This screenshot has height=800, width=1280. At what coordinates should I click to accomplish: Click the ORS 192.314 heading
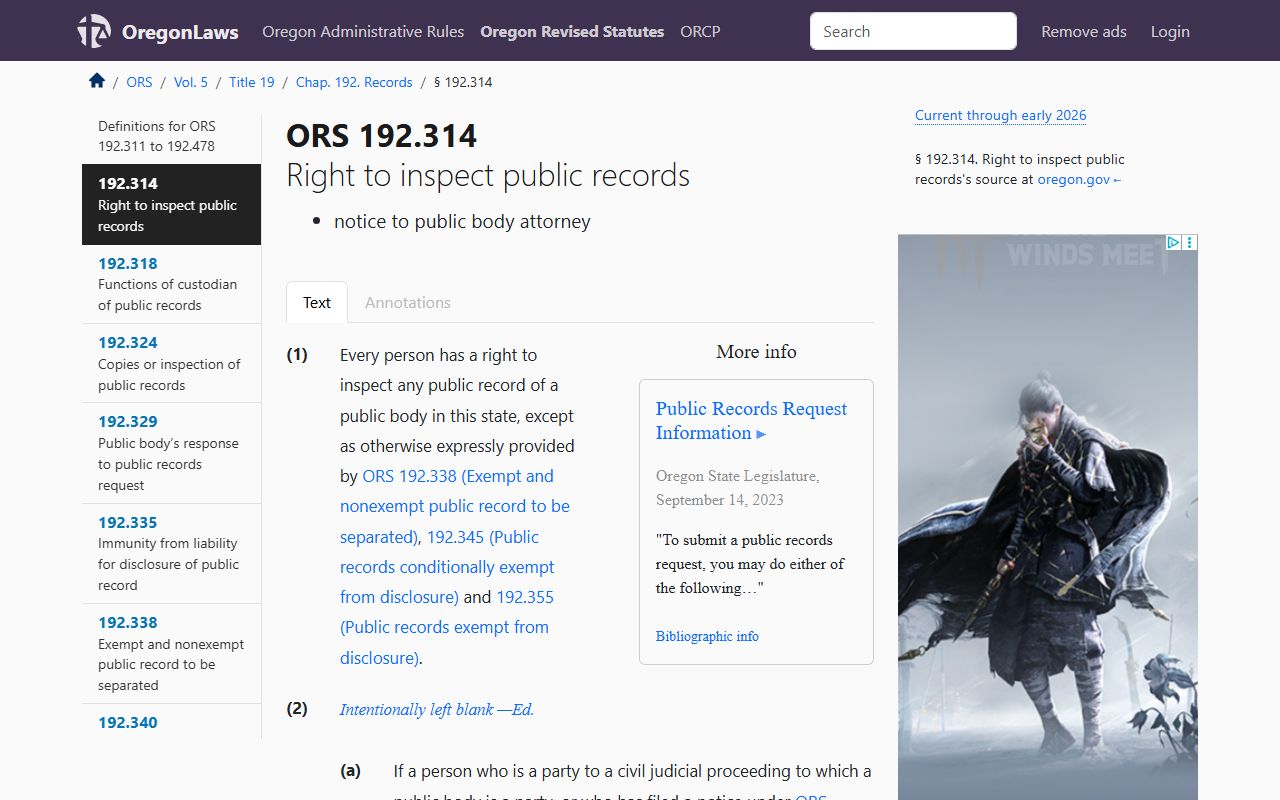coord(382,135)
